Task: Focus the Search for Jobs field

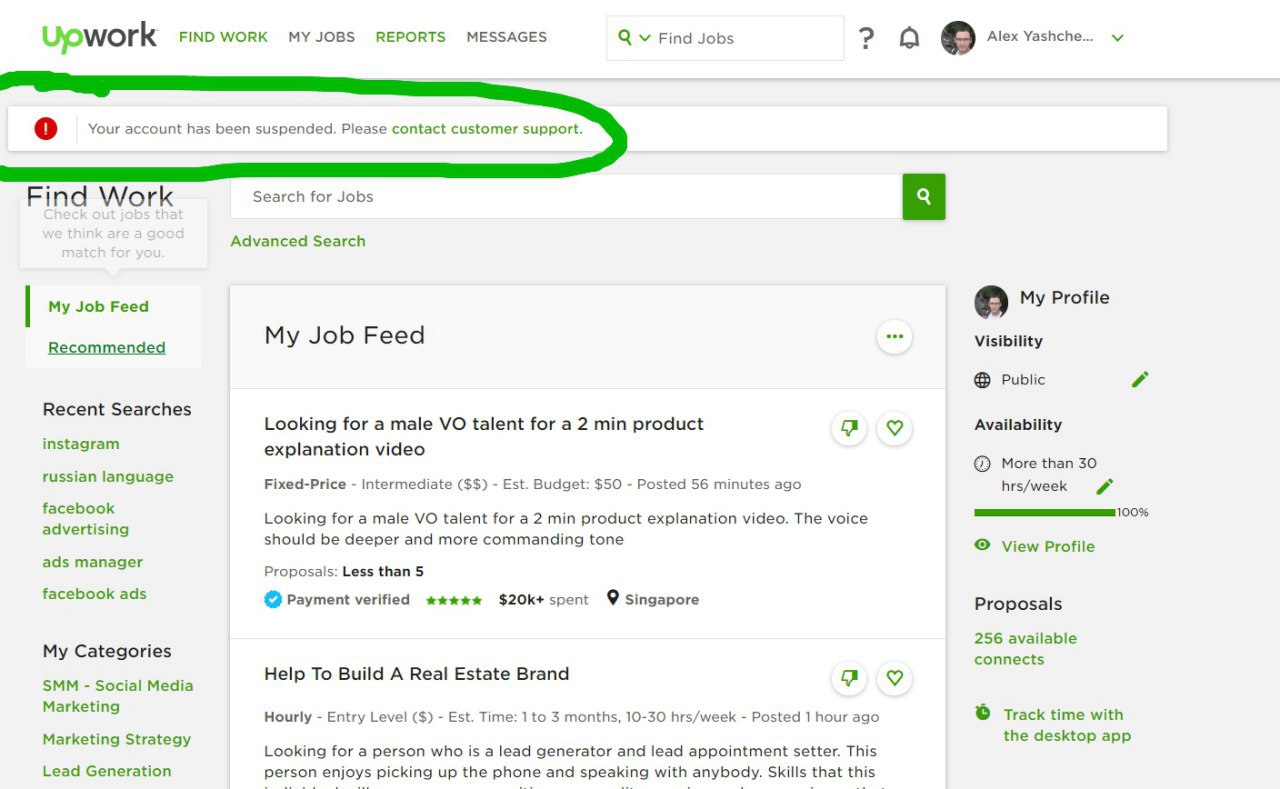Action: pos(566,197)
